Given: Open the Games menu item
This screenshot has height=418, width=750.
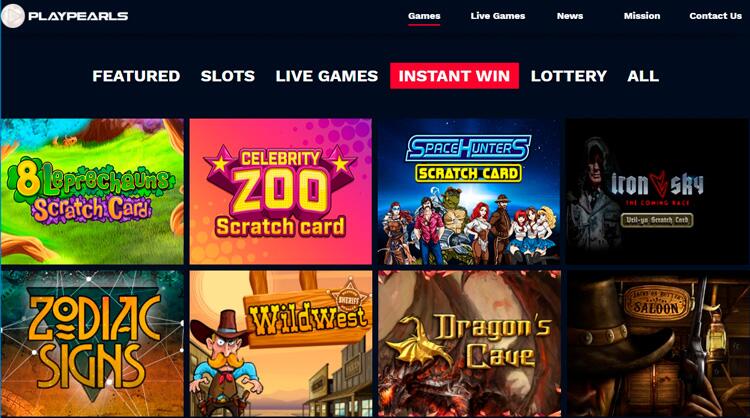Looking at the screenshot, I should [x=424, y=16].
